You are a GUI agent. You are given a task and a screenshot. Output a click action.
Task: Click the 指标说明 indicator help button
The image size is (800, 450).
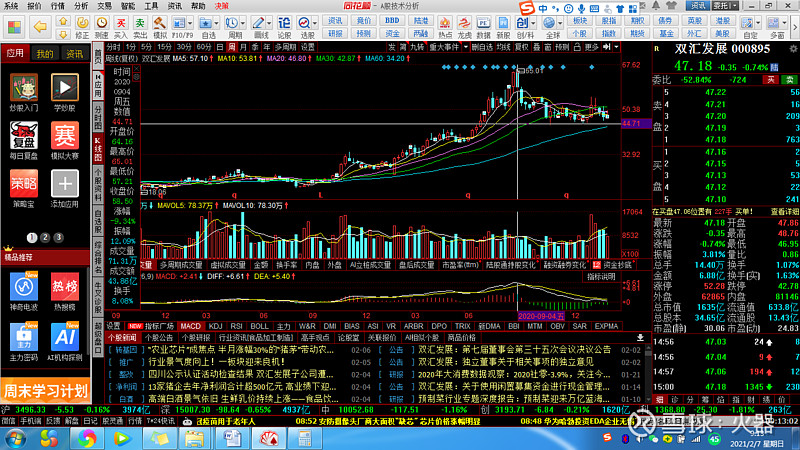pos(601,277)
